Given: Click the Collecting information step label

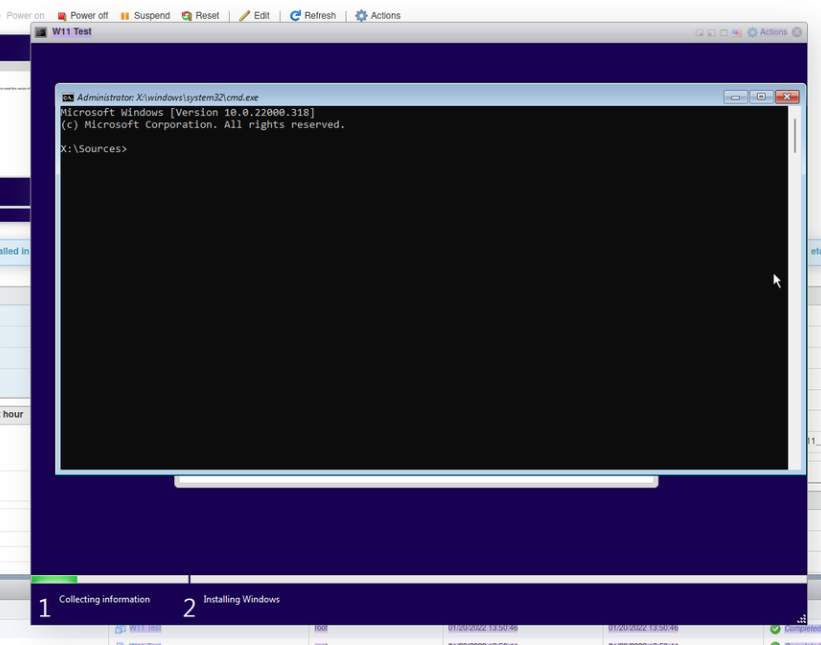Looking at the screenshot, I should click(x=104, y=599).
